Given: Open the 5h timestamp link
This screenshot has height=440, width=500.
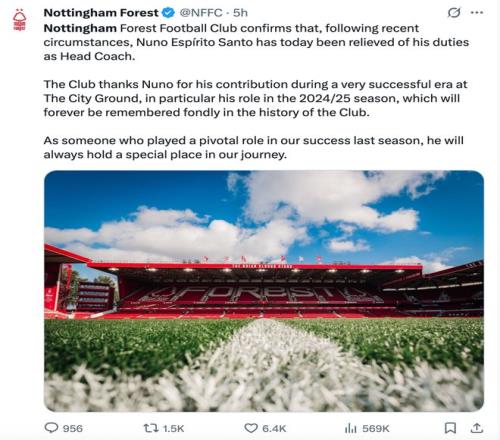Looking at the screenshot, I should (240, 13).
